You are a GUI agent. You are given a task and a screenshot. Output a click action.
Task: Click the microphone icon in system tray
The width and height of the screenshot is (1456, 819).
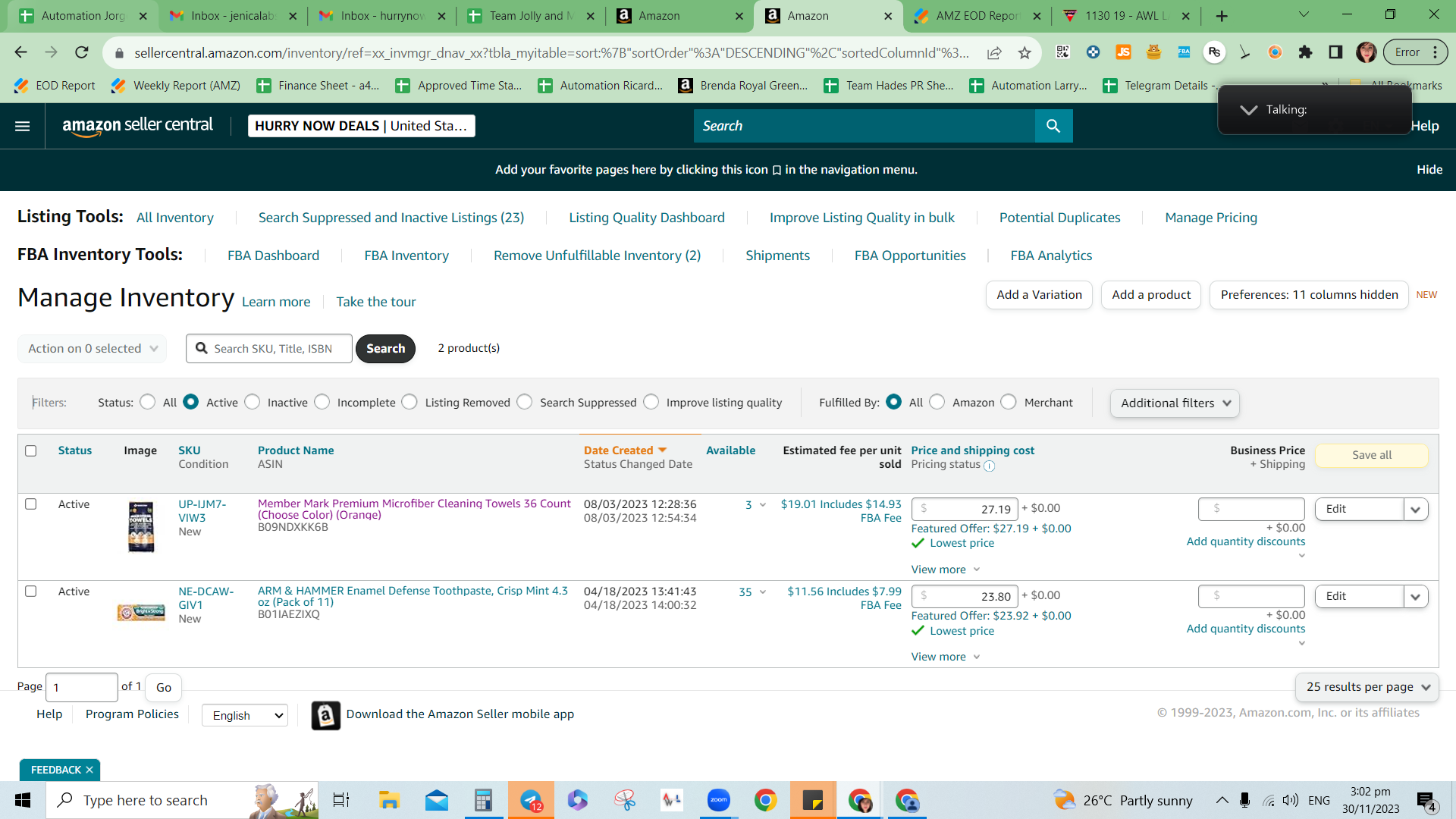coord(1244,800)
